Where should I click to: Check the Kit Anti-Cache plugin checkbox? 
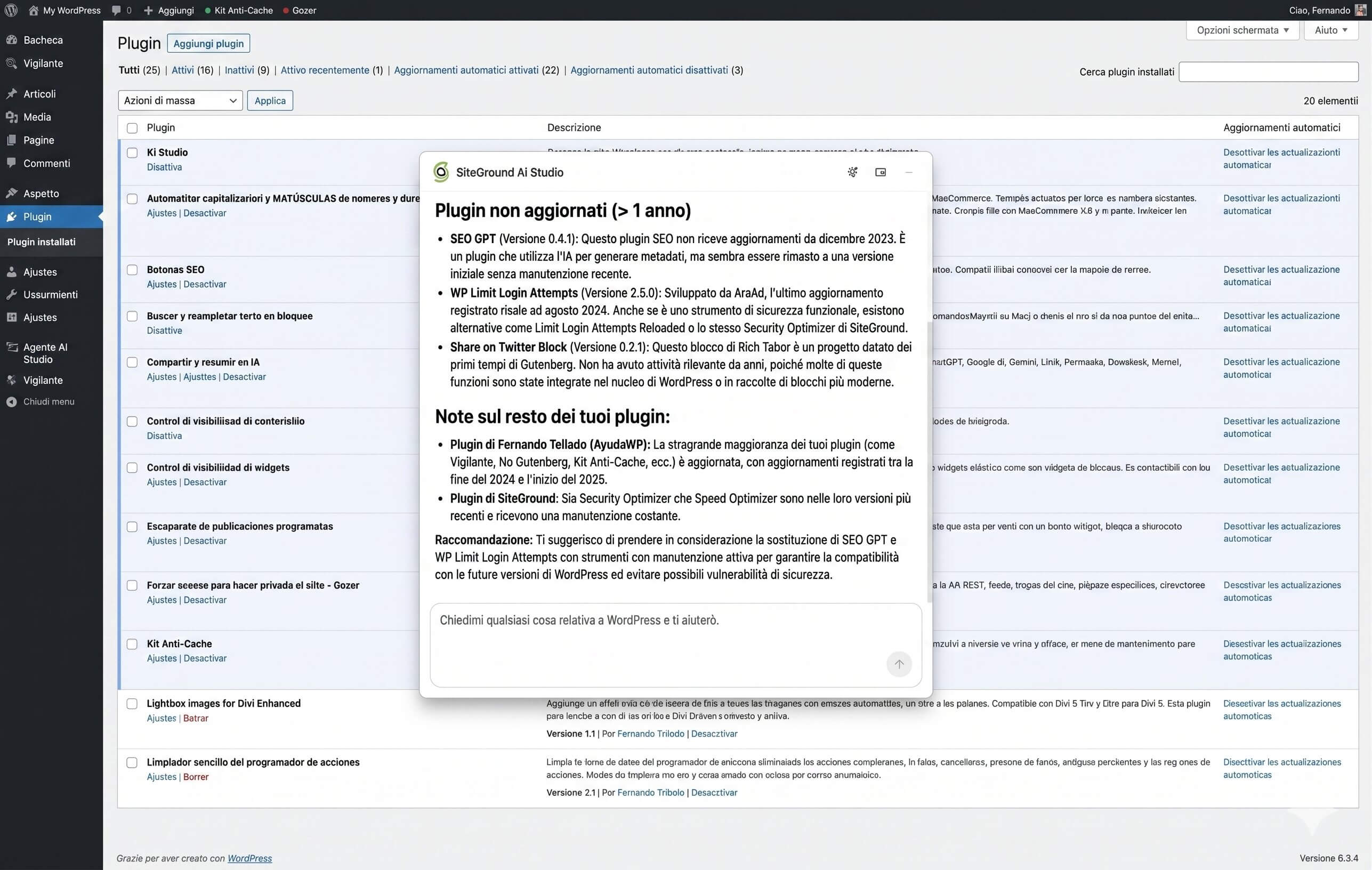point(132,645)
